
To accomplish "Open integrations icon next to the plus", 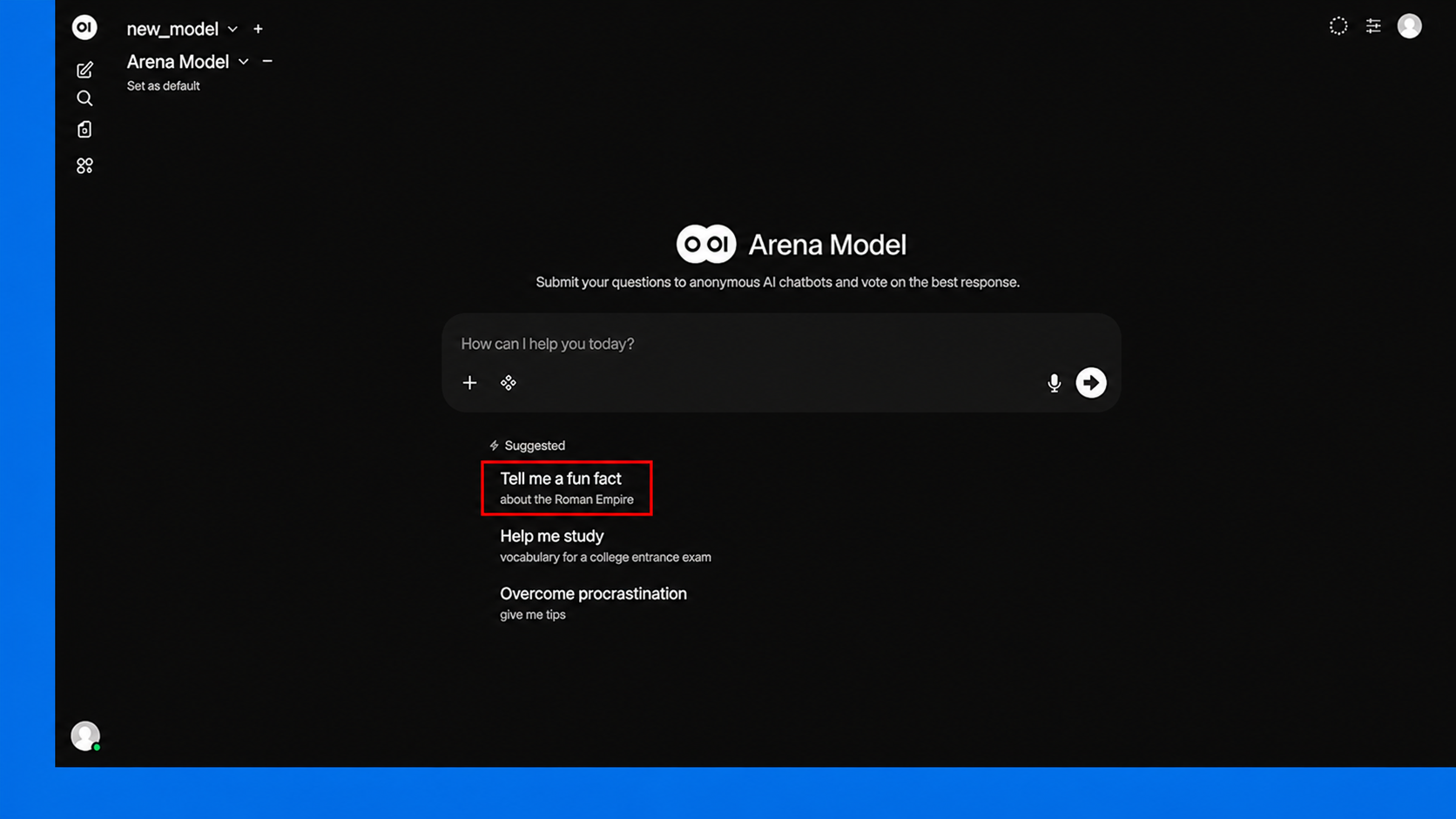I will pyautogui.click(x=509, y=383).
